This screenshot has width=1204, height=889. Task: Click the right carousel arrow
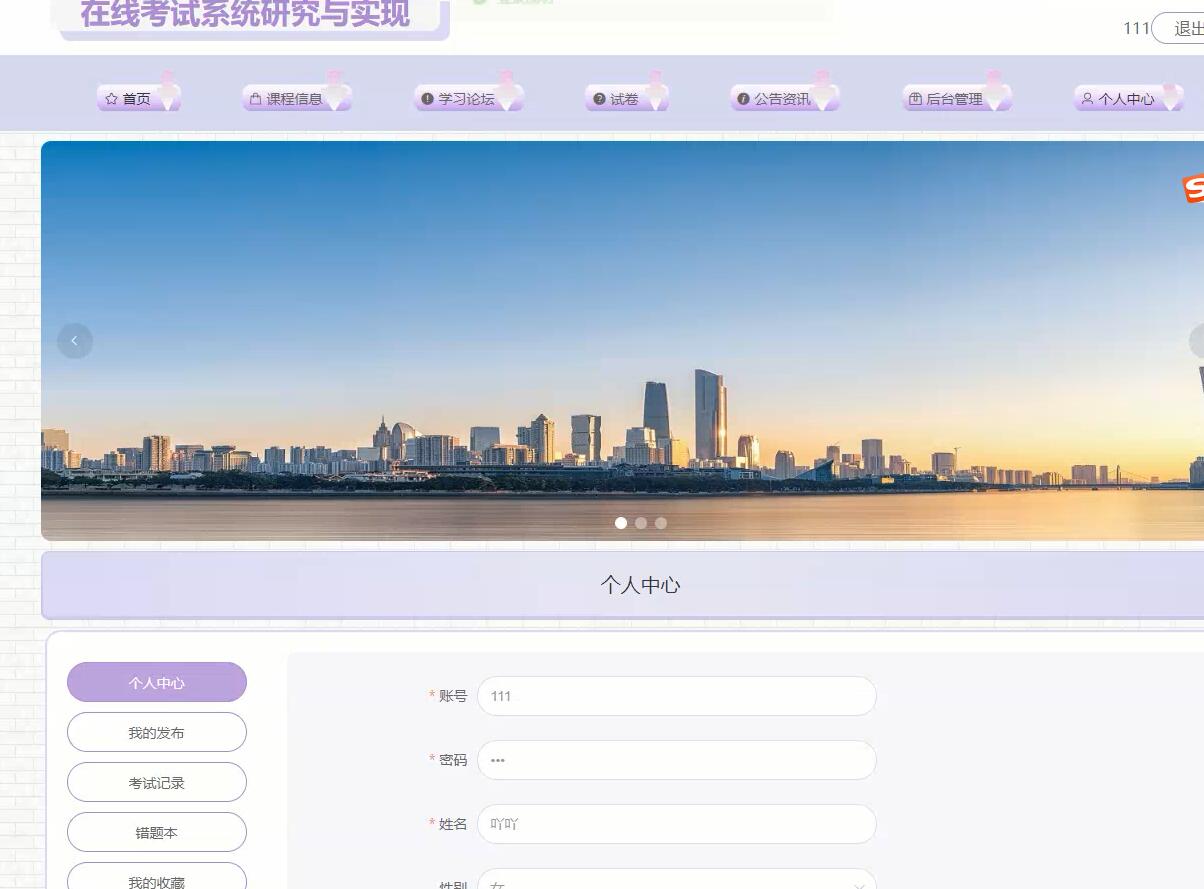[x=1196, y=341]
